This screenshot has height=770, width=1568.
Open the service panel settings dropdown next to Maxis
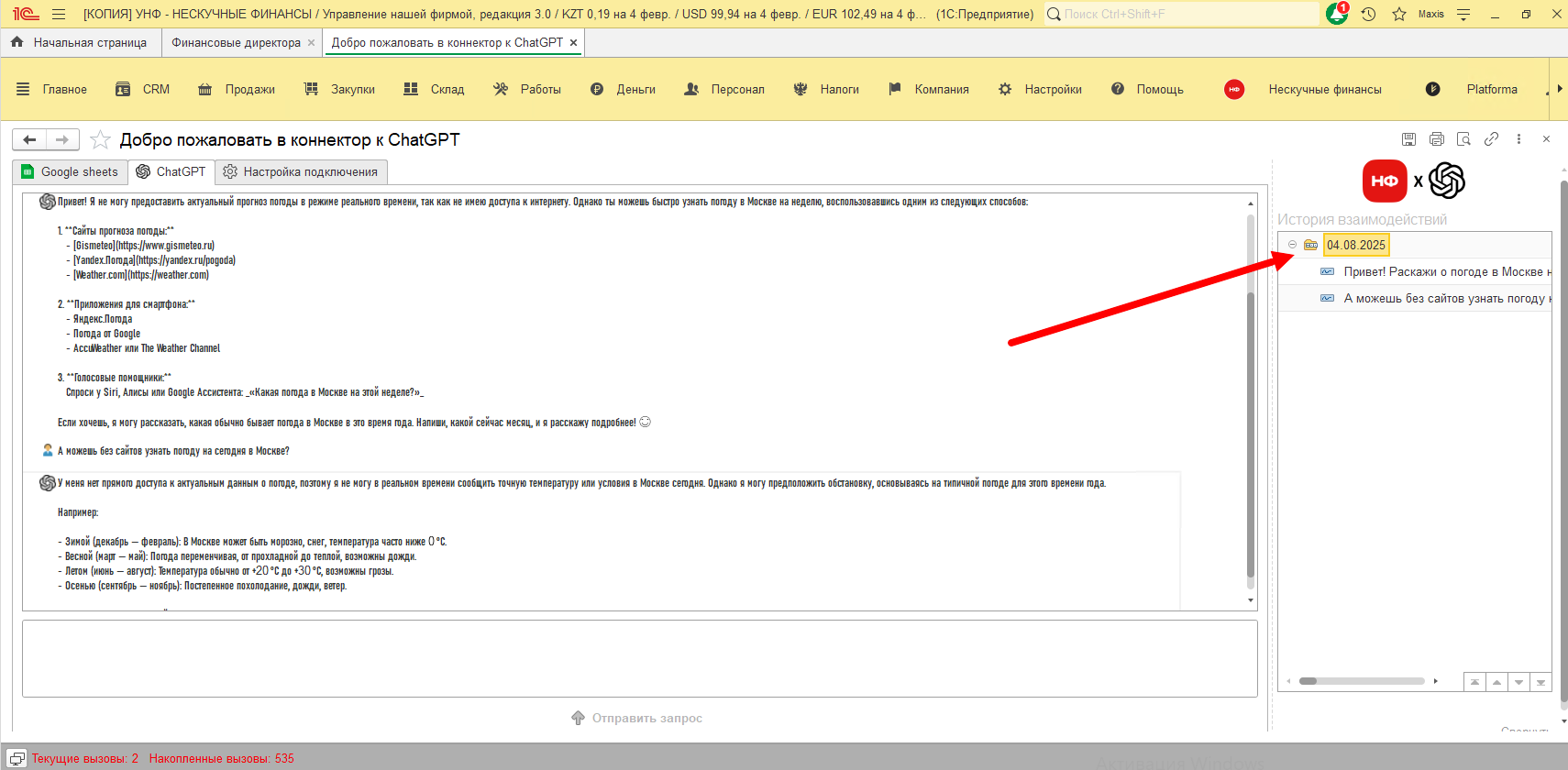pos(1463,14)
